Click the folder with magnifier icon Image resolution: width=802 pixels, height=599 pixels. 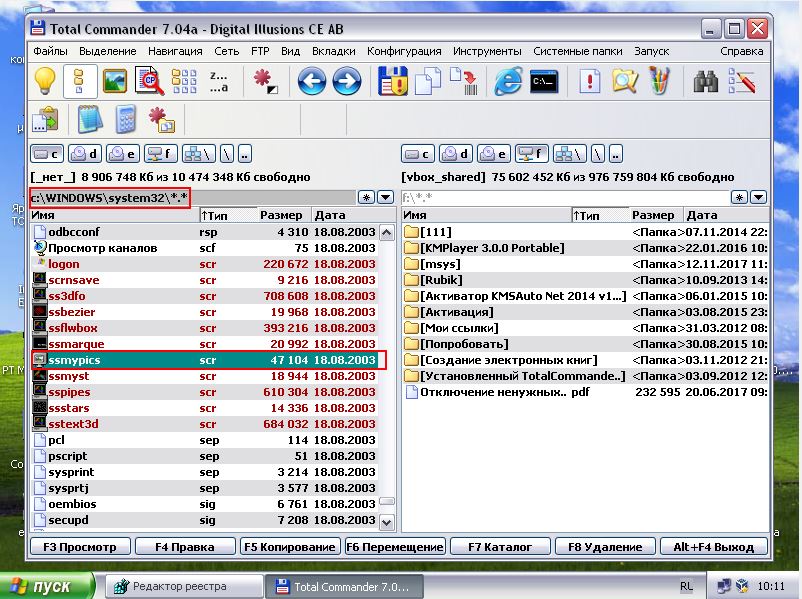point(625,81)
